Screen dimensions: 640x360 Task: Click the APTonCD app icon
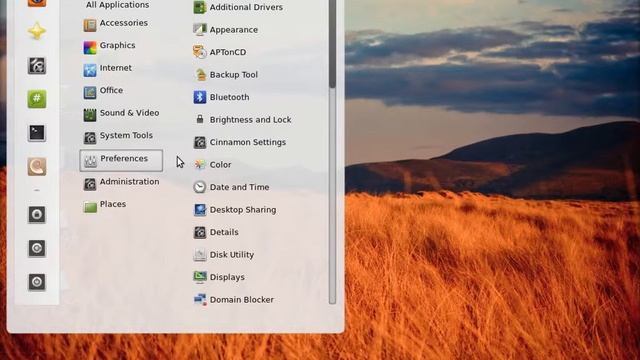pyautogui.click(x=200, y=52)
